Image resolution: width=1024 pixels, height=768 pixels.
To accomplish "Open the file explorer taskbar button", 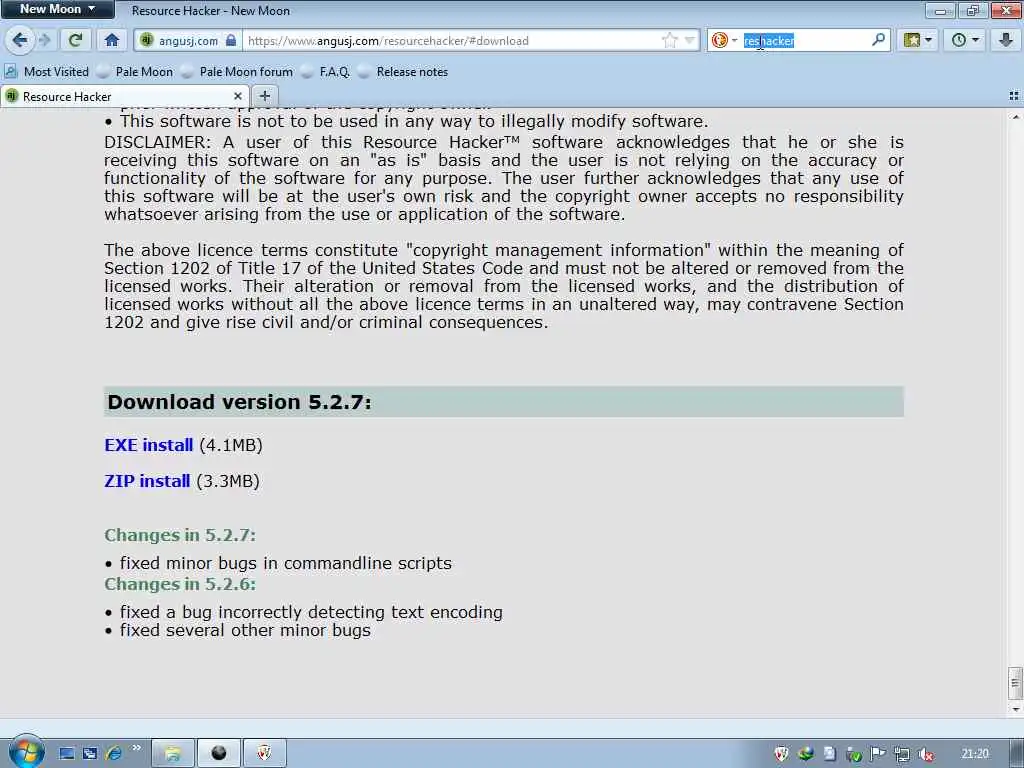I will click(x=173, y=754).
